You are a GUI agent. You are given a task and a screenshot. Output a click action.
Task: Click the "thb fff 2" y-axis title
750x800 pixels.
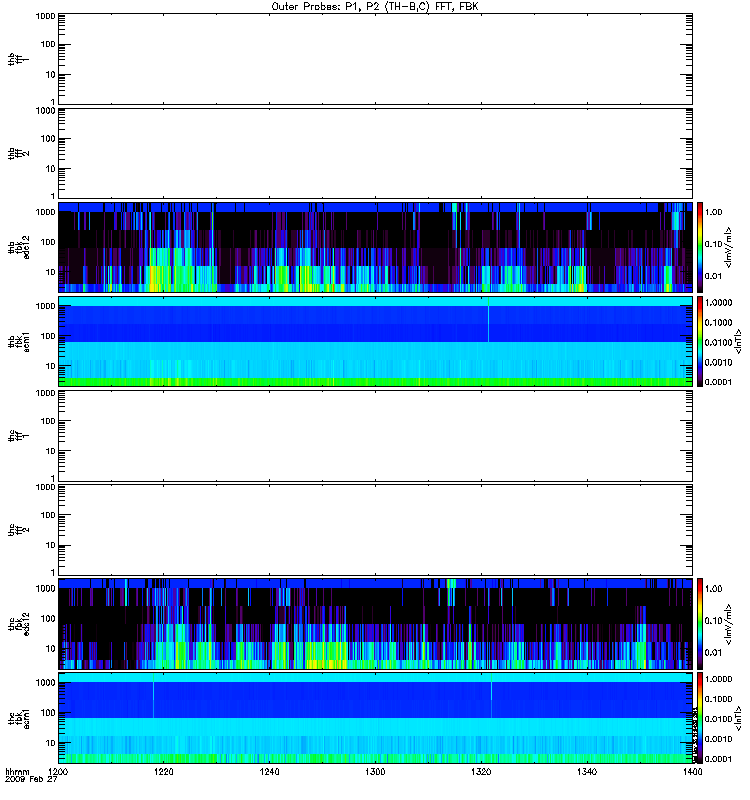coord(18,153)
